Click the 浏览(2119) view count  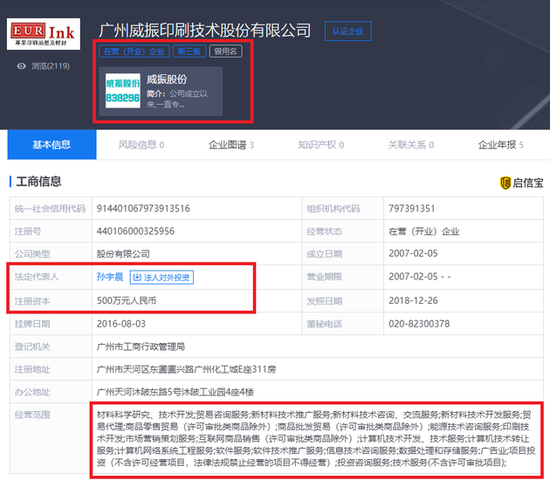coord(51,66)
